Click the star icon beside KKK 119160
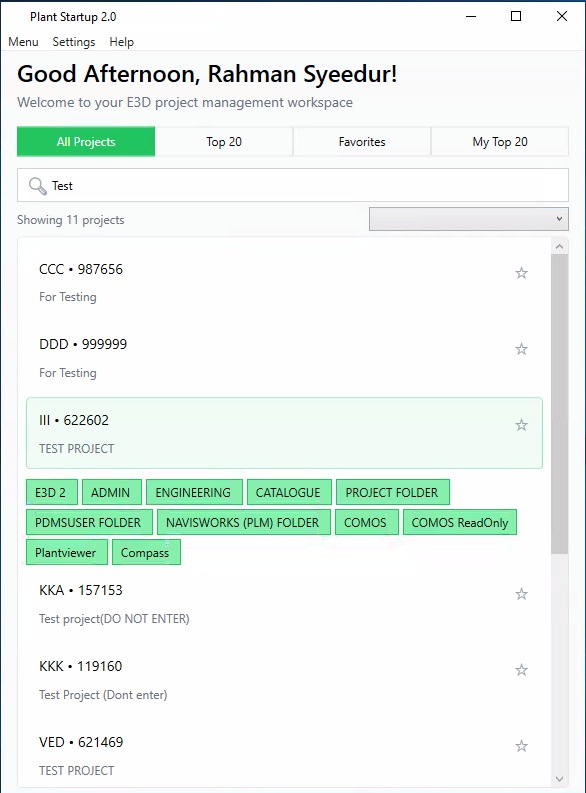586x793 pixels. coord(521,670)
